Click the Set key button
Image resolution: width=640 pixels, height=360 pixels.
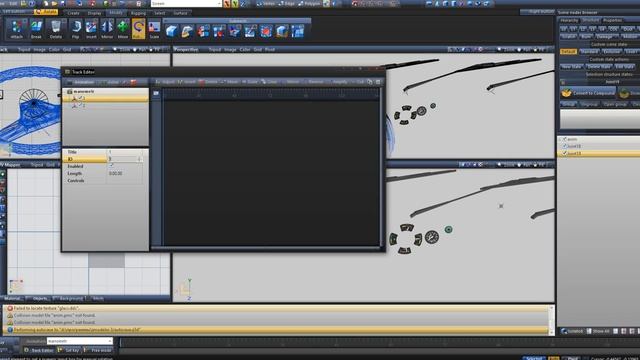[x=69, y=350]
